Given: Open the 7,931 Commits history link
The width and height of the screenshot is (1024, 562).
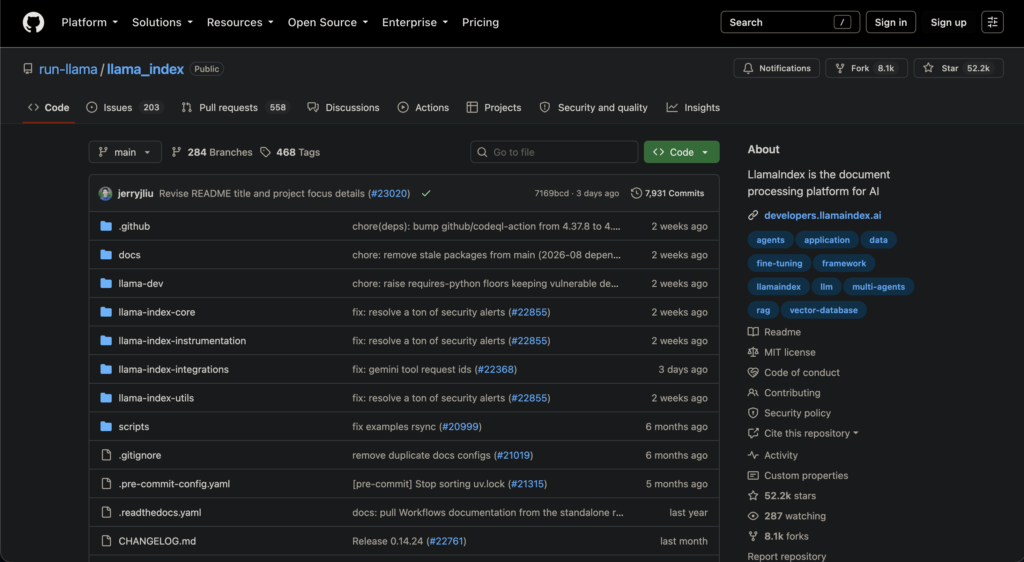Looking at the screenshot, I should (667, 193).
